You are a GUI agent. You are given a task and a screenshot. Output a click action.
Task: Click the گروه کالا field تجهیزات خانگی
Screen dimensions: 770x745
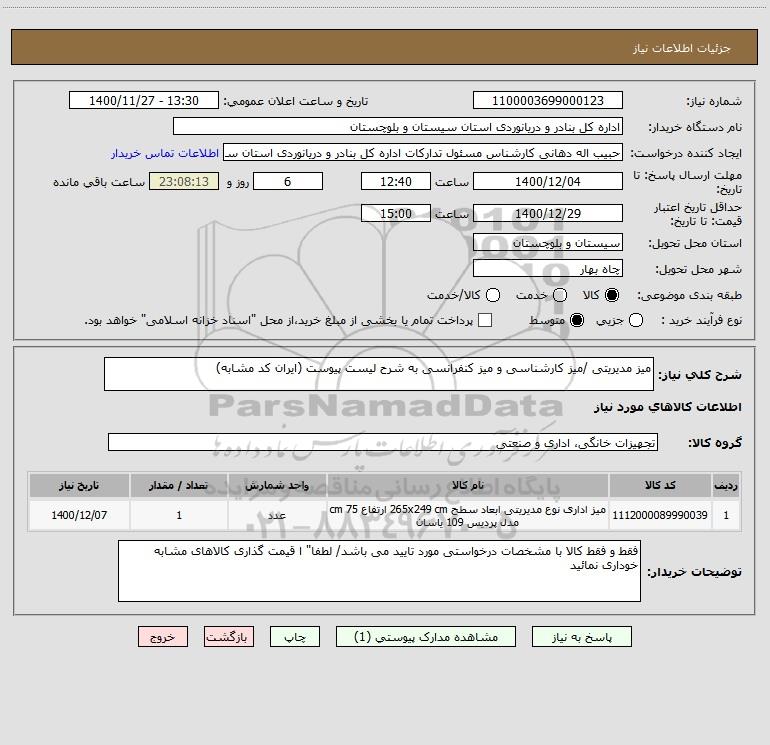383,442
